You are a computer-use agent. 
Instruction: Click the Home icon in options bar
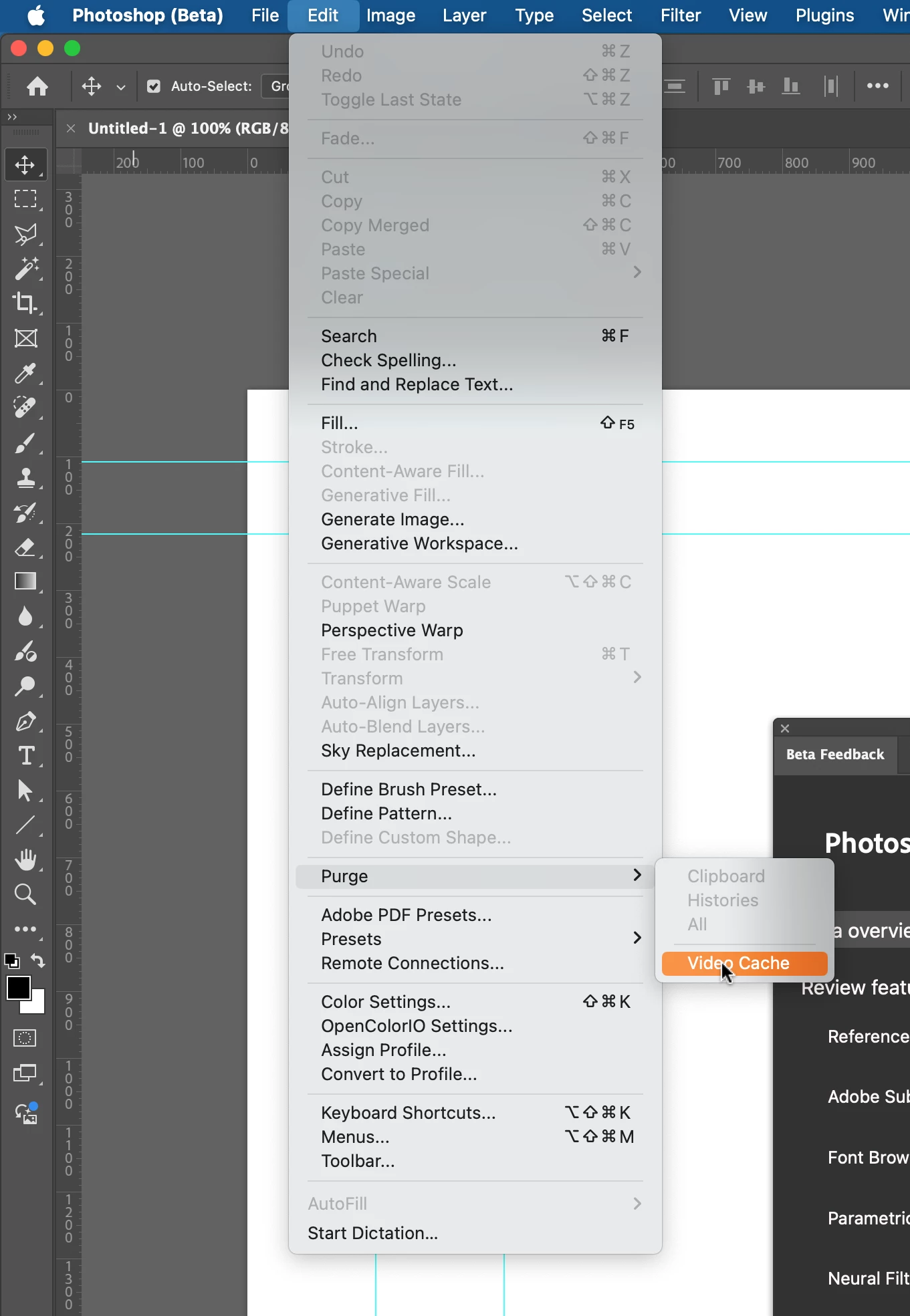click(x=37, y=86)
